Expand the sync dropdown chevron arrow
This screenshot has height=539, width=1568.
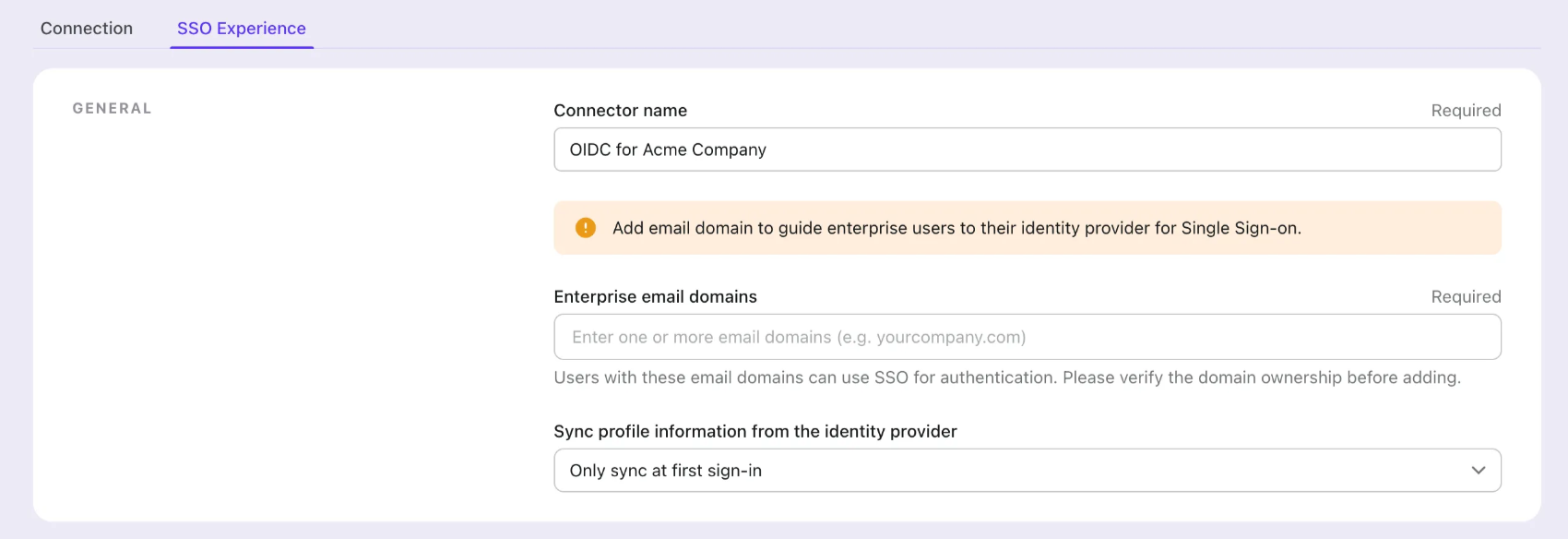1479,471
